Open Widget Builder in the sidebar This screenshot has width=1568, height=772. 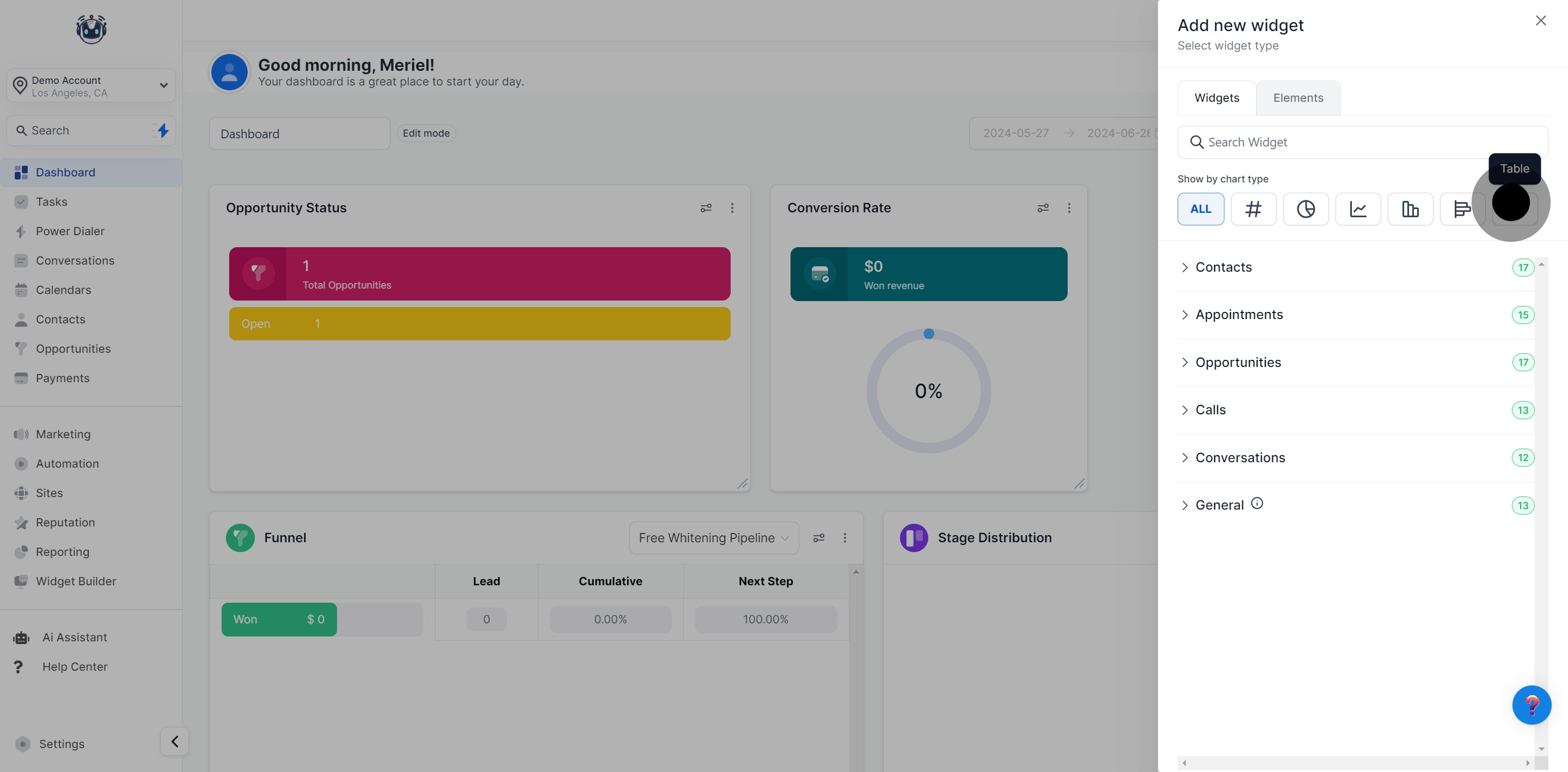pyautogui.click(x=76, y=581)
